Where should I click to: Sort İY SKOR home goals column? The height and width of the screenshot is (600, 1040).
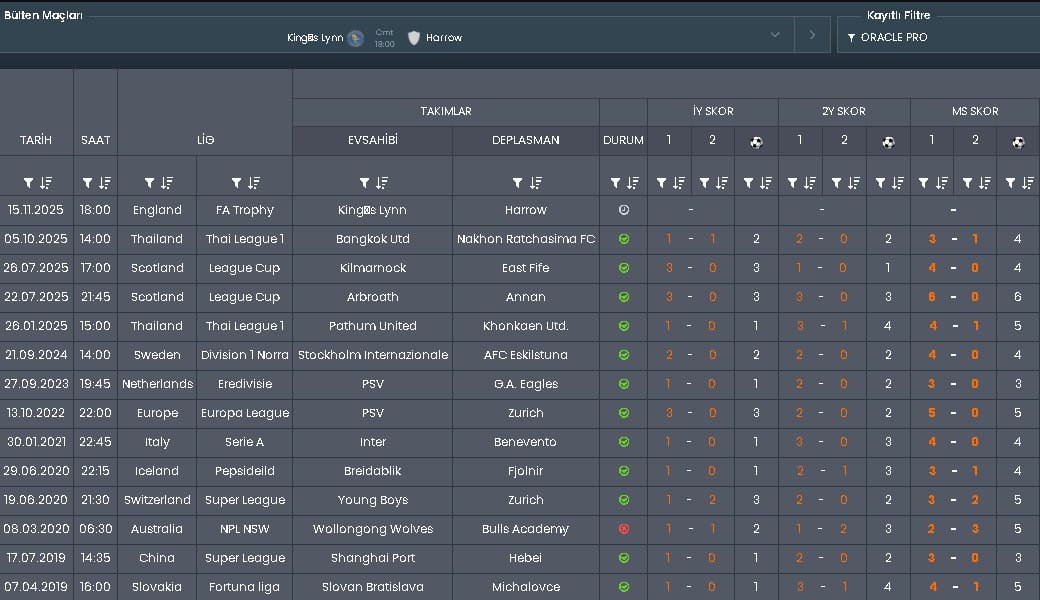tap(679, 183)
